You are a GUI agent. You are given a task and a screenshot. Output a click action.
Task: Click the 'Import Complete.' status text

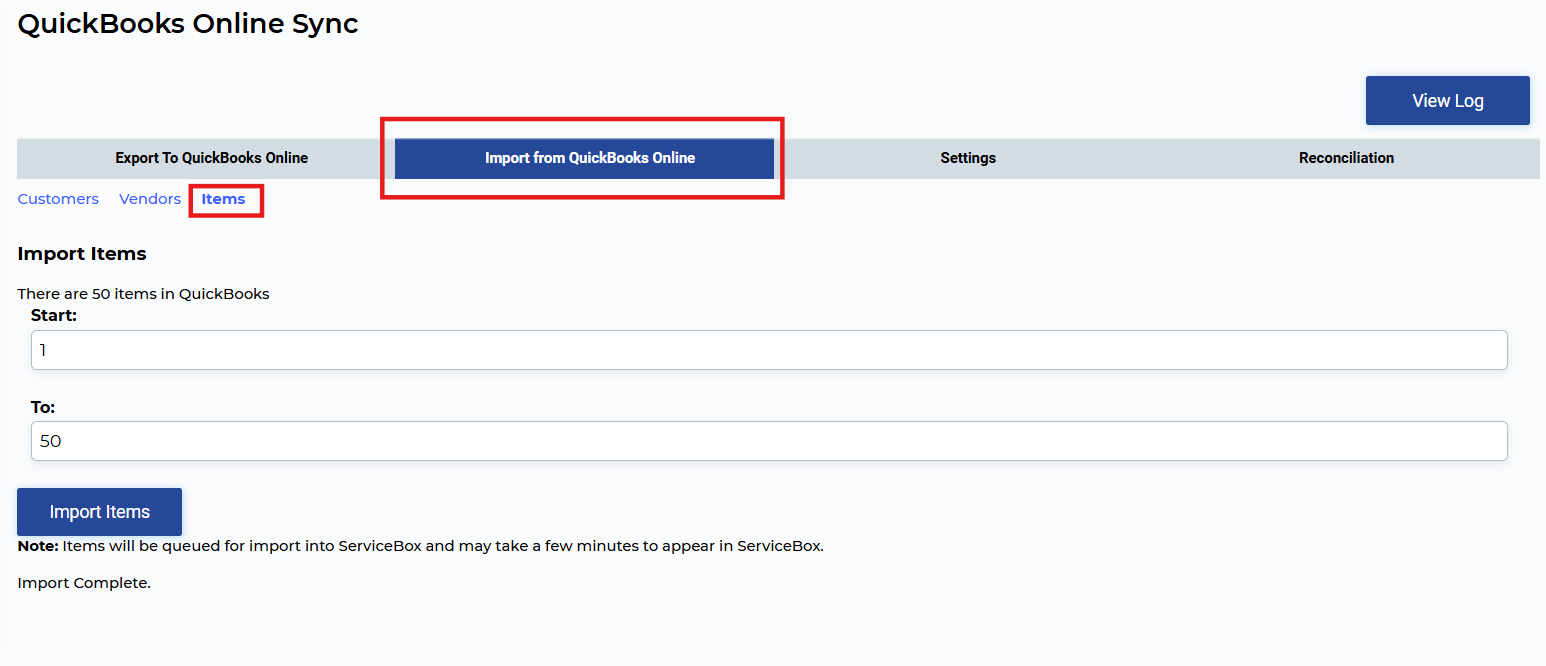[x=84, y=583]
